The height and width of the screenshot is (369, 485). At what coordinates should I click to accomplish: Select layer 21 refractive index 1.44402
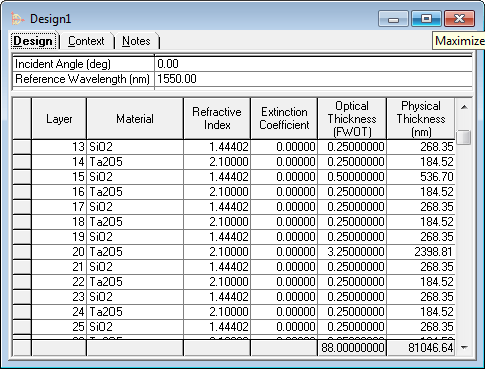[217, 267]
